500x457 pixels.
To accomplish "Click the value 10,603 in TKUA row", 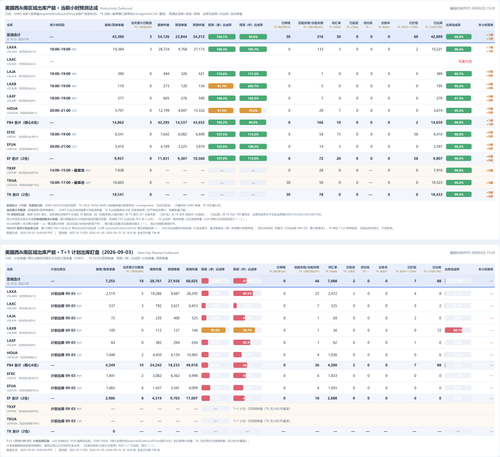I will [118, 183].
